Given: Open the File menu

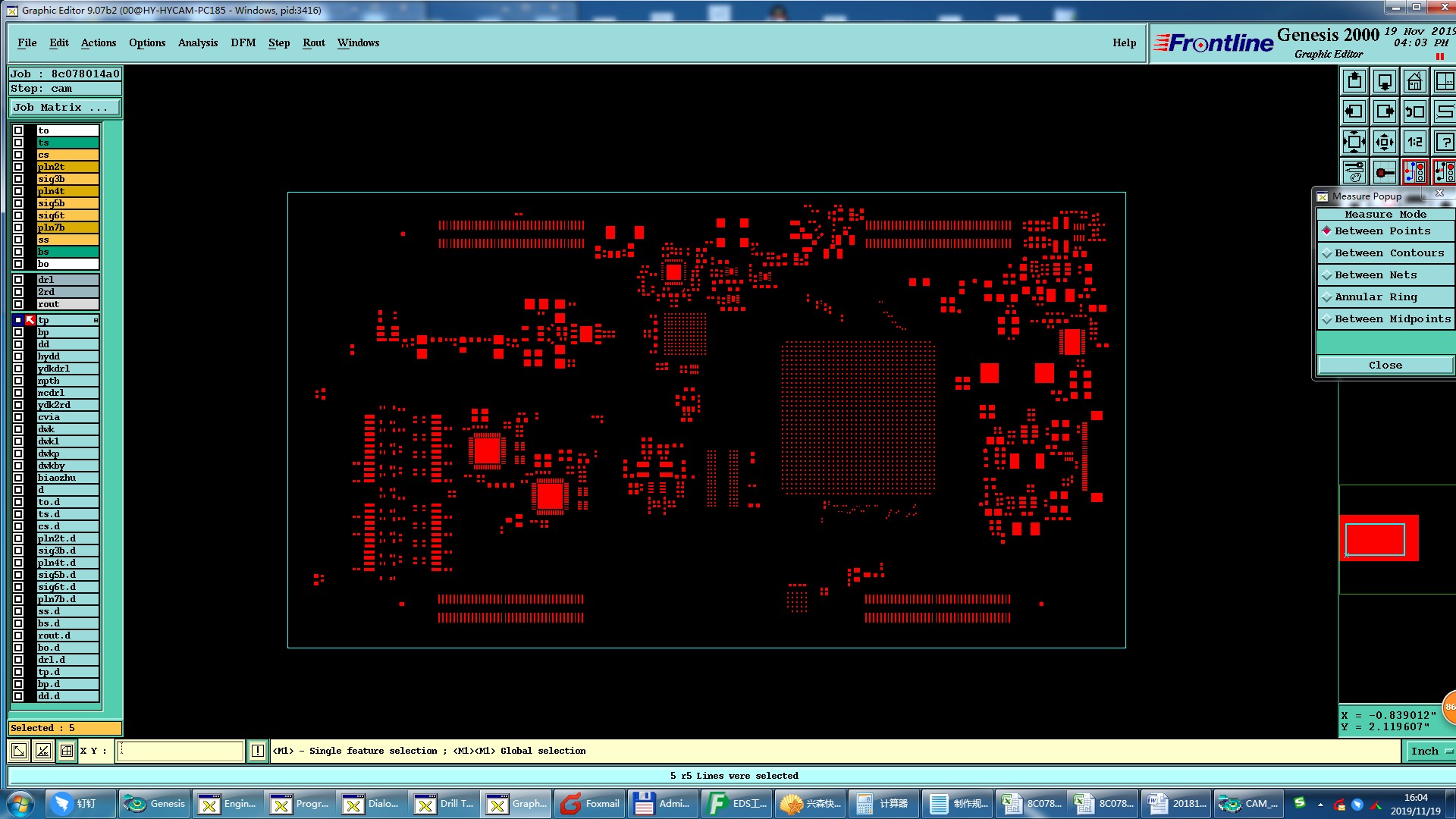Looking at the screenshot, I should [x=27, y=43].
